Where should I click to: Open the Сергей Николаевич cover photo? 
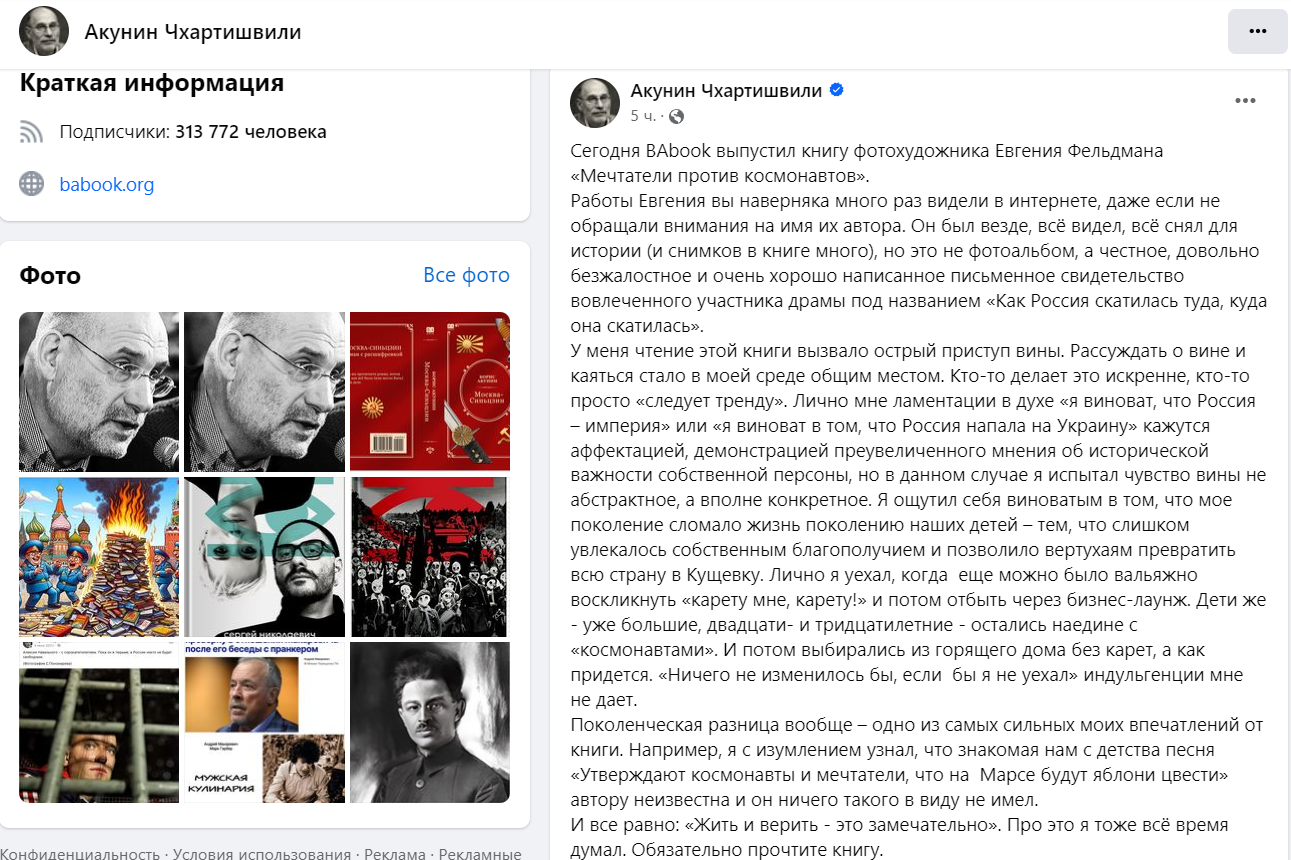(264, 557)
